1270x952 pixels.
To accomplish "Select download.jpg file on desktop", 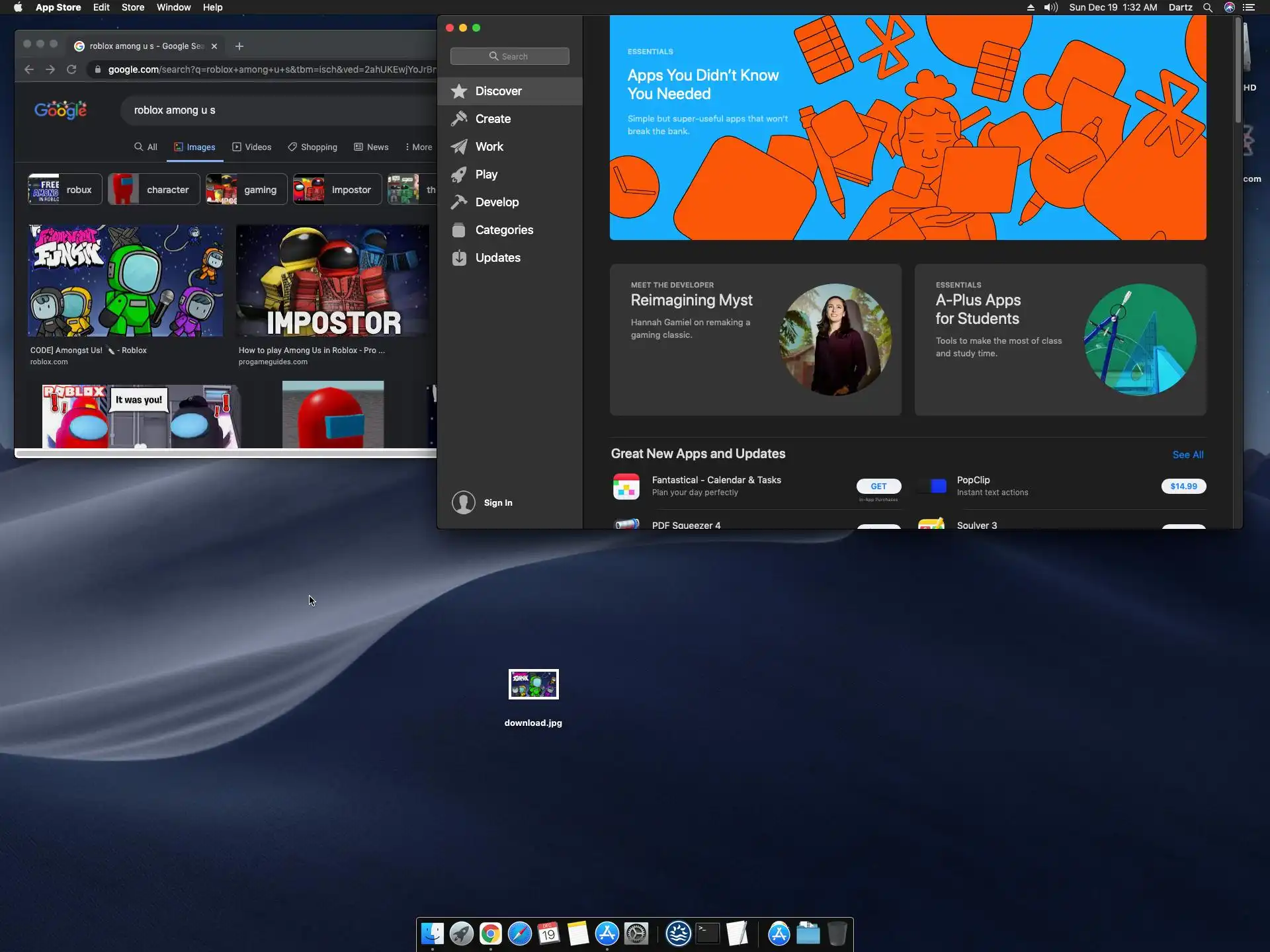I will click(x=533, y=684).
